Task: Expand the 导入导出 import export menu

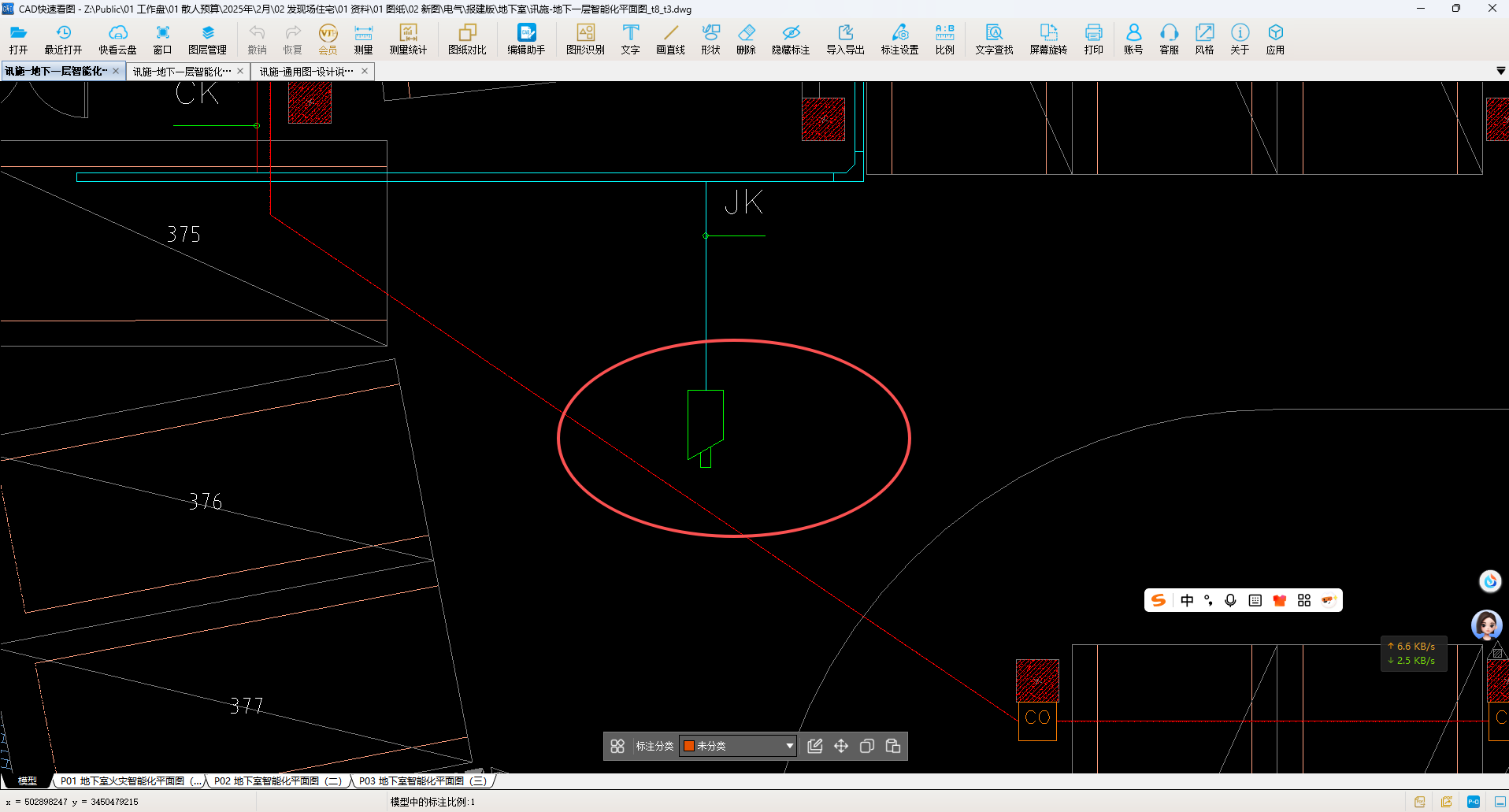Action: tap(845, 38)
